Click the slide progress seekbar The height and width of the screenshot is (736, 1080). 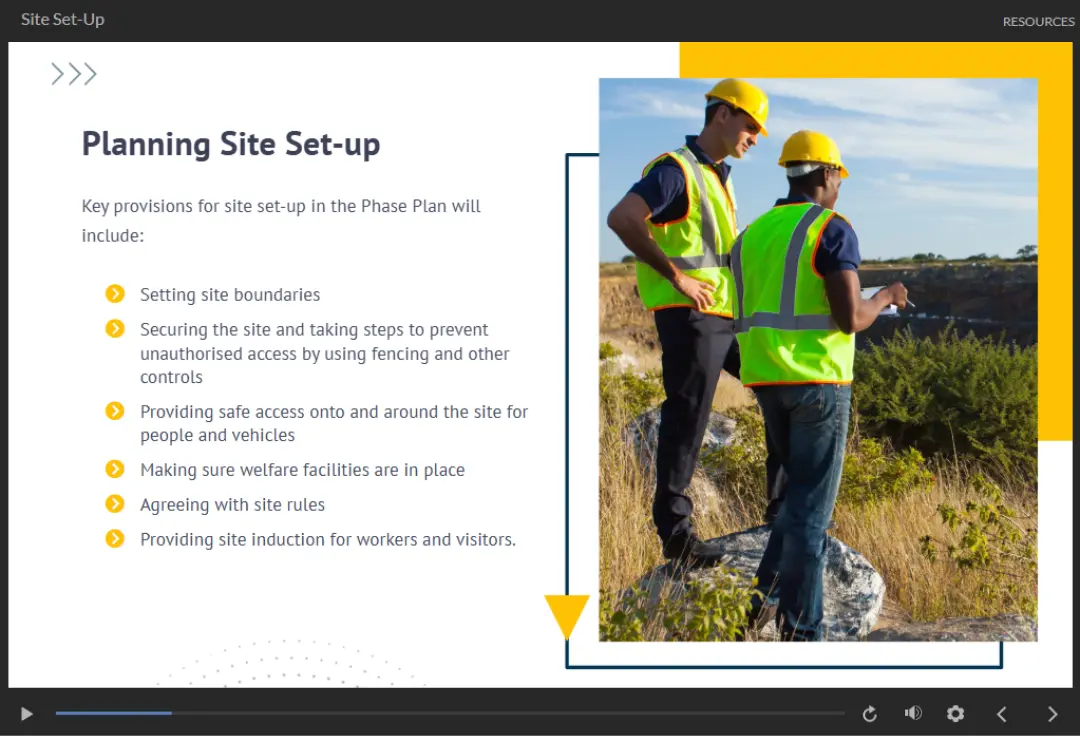450,713
